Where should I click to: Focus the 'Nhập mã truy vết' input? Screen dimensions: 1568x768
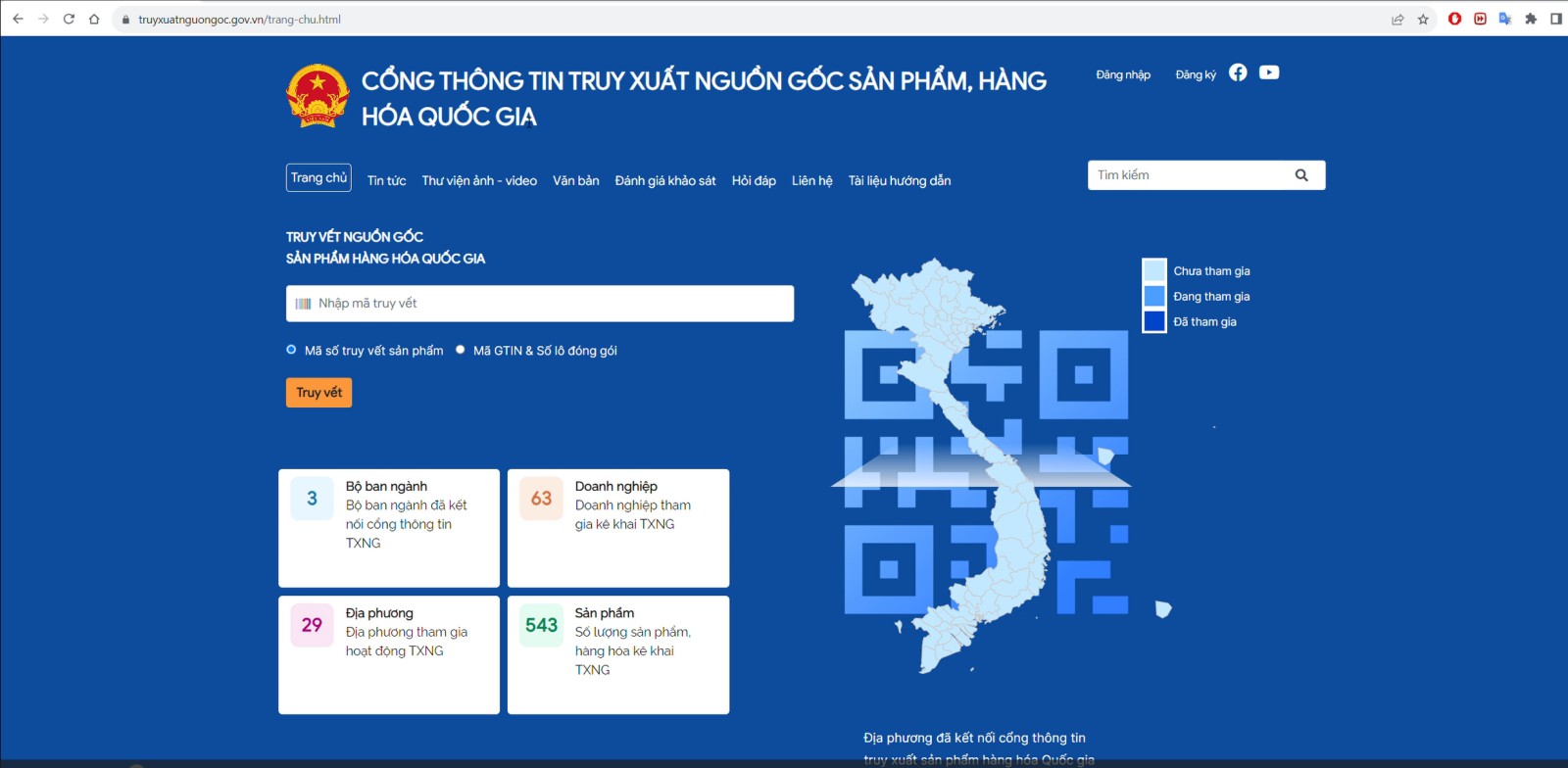540,304
